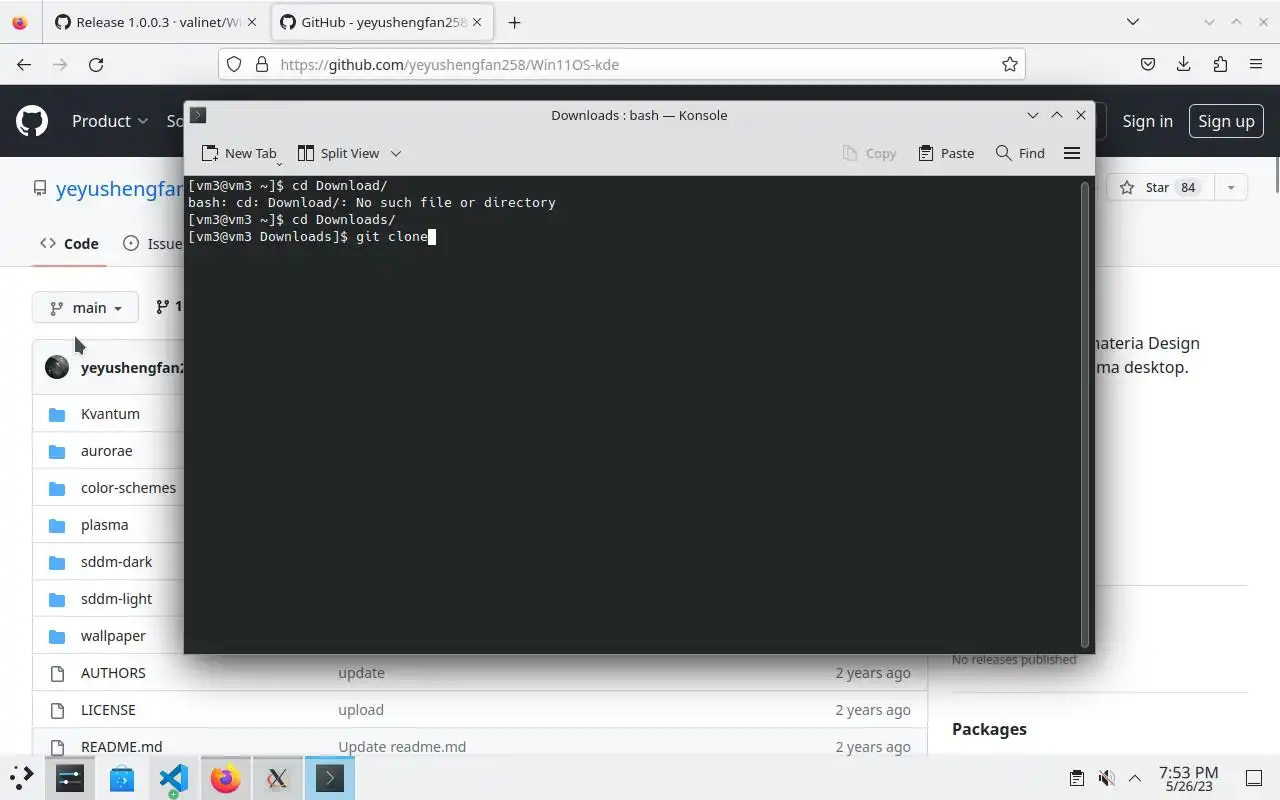This screenshot has height=800, width=1280.
Task: Open the plasma folder
Action: click(104, 525)
